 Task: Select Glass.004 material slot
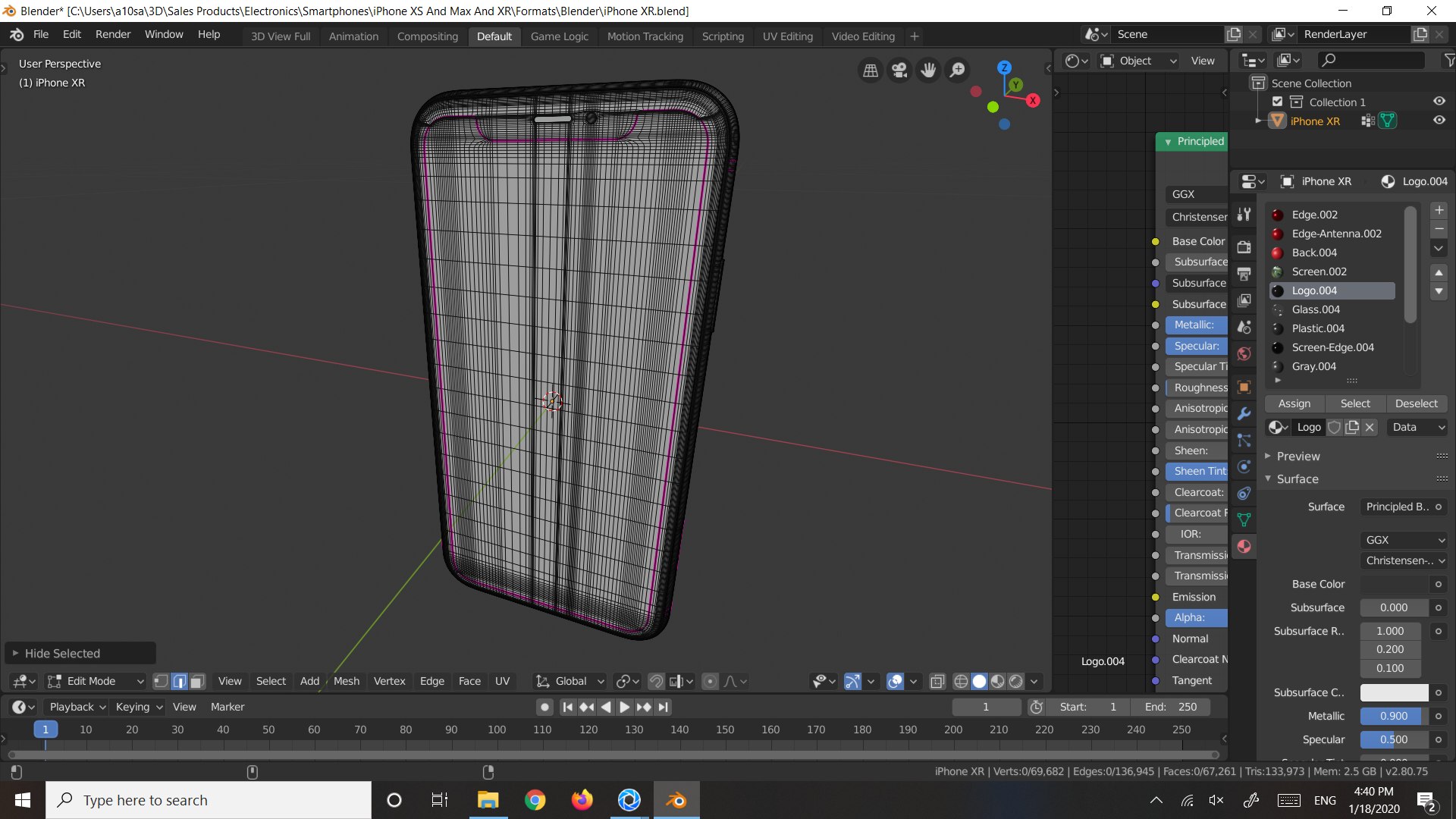point(1332,310)
